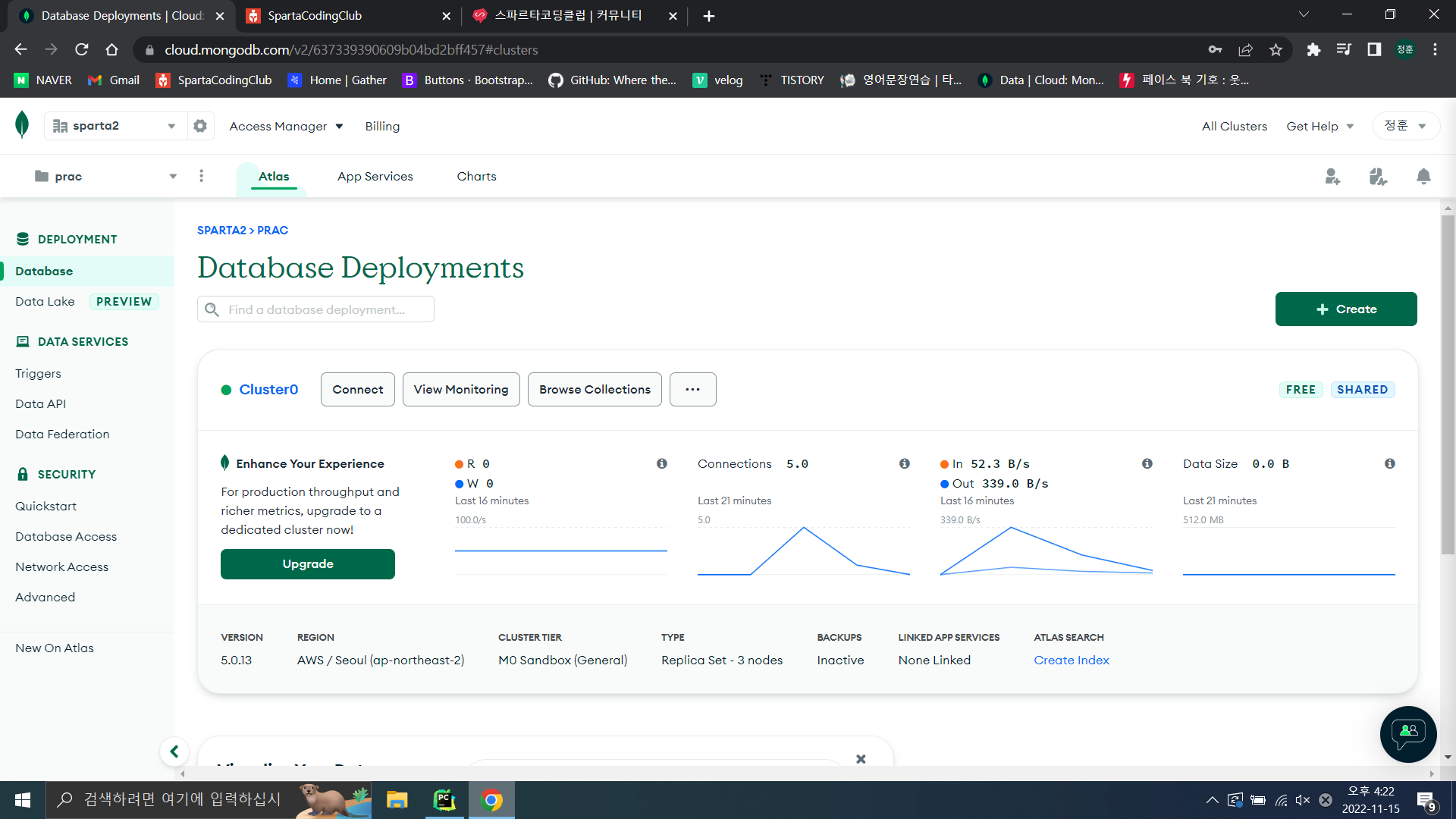Click the Connect button for Cluster0

click(358, 390)
